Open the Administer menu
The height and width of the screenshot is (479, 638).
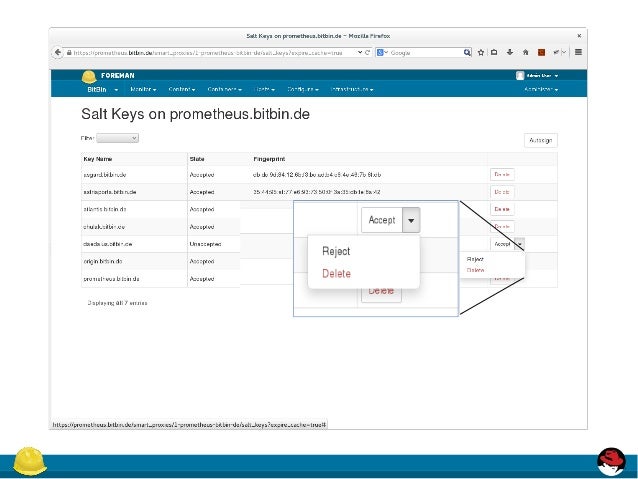[x=541, y=90]
